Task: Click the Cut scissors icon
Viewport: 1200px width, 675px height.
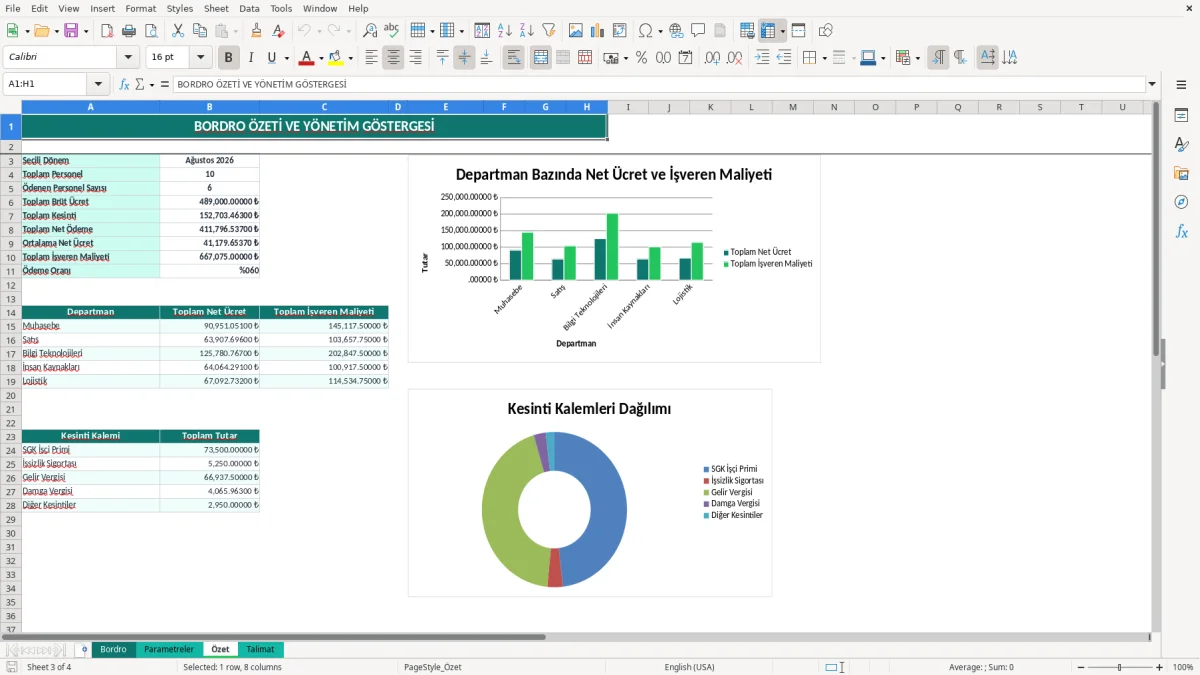Action: (177, 31)
